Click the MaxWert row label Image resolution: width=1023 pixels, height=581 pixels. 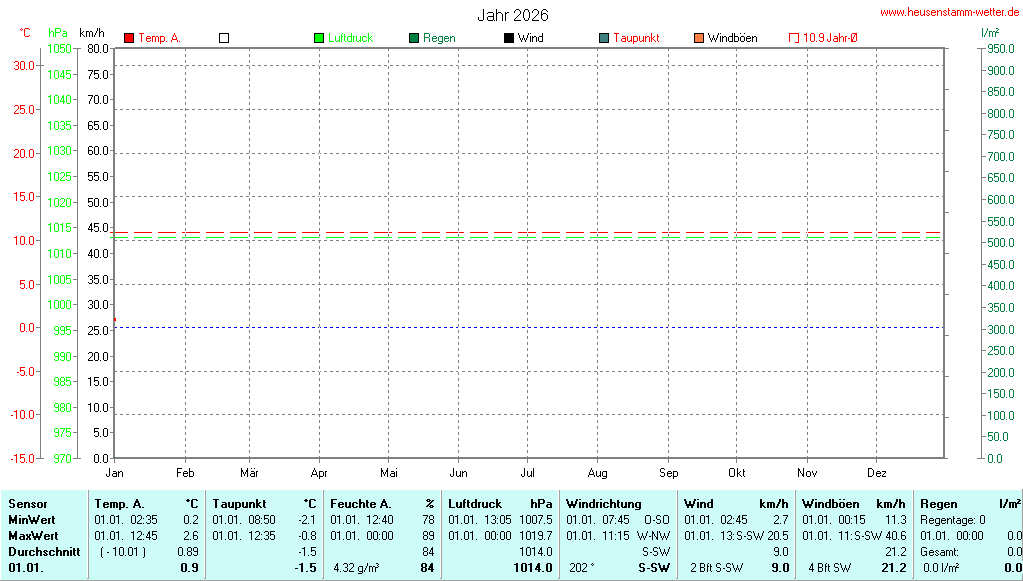[33, 536]
